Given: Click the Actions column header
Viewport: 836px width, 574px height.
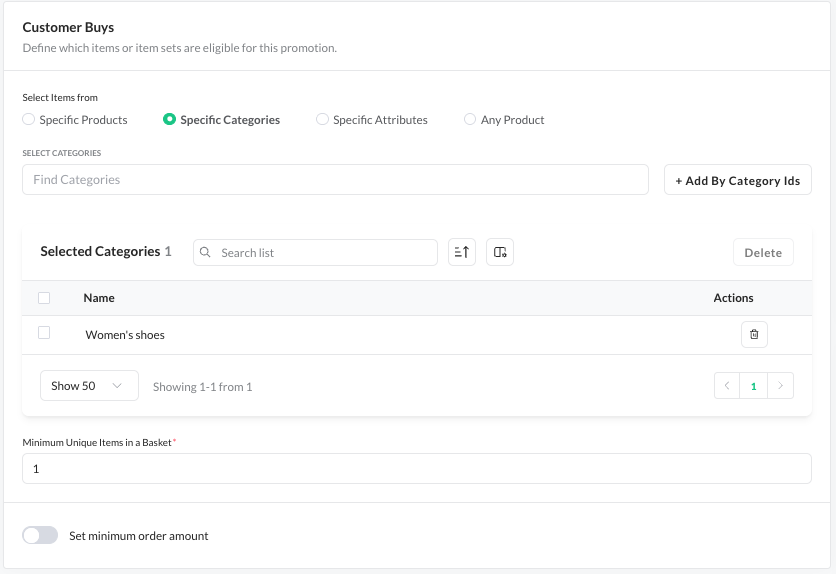Looking at the screenshot, I should (x=733, y=298).
